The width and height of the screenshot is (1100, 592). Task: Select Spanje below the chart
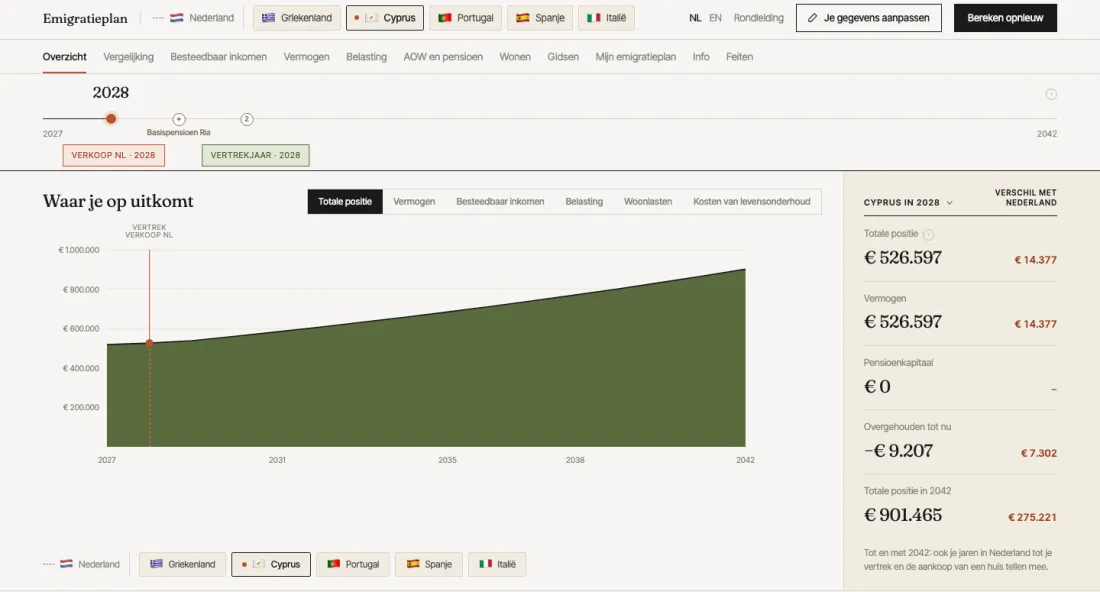[x=429, y=564]
